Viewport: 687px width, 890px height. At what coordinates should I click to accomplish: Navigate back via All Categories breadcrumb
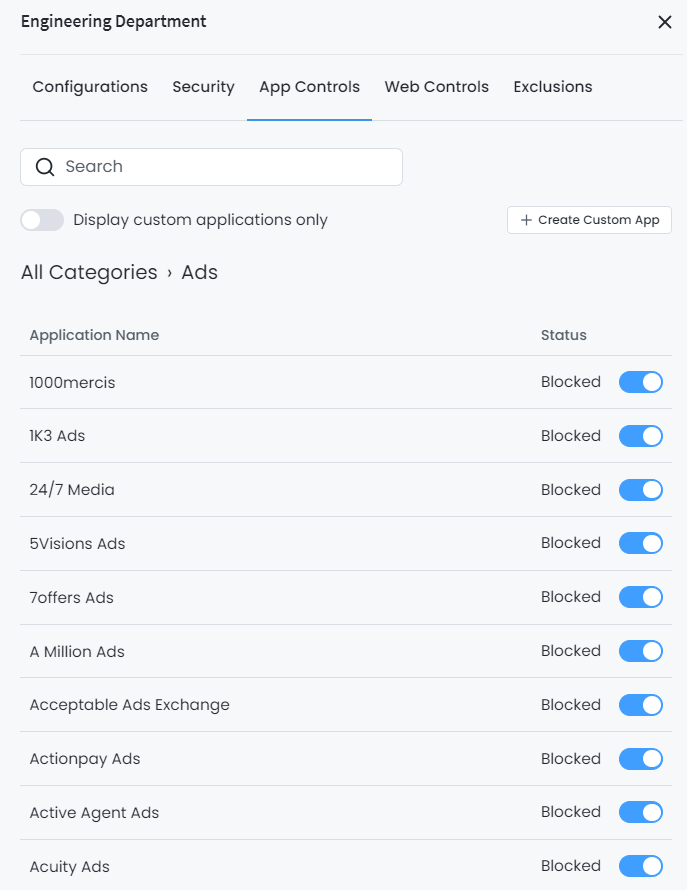point(90,272)
